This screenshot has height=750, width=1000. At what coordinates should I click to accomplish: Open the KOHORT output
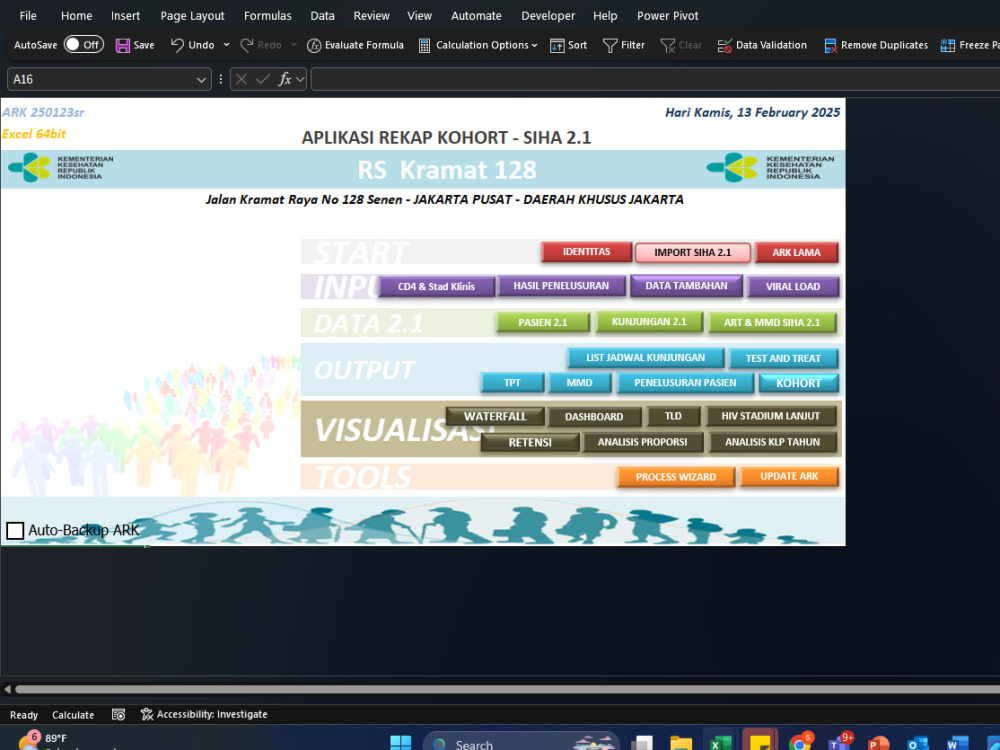(798, 383)
